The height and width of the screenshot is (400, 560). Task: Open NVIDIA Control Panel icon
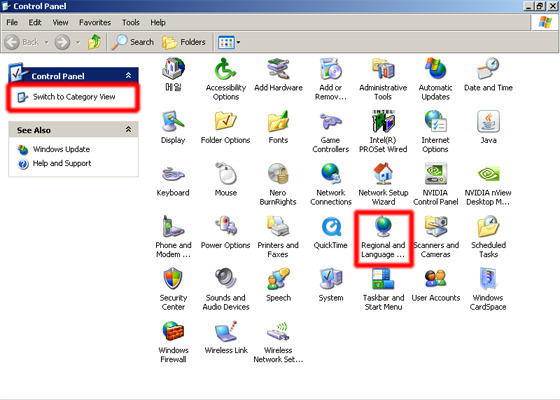[x=435, y=184]
